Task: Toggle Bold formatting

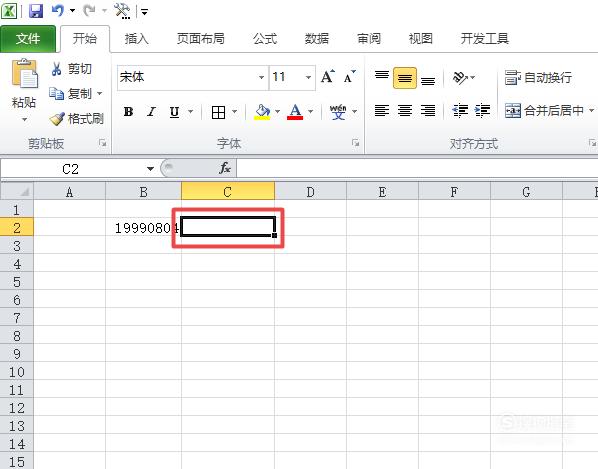Action: click(x=129, y=112)
